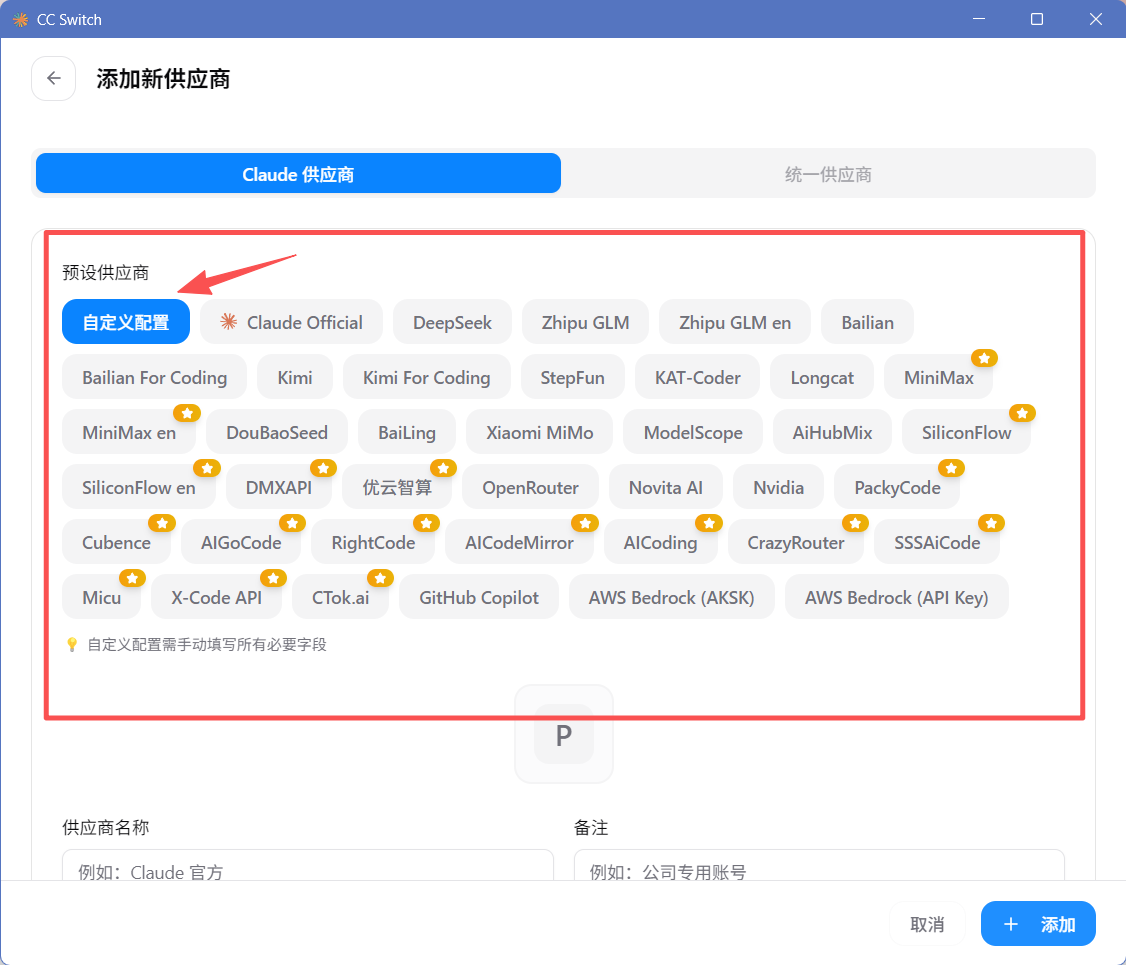Viewport: 1126px width, 965px height.
Task: Select Bailian For Coding preset
Action: click(x=154, y=378)
